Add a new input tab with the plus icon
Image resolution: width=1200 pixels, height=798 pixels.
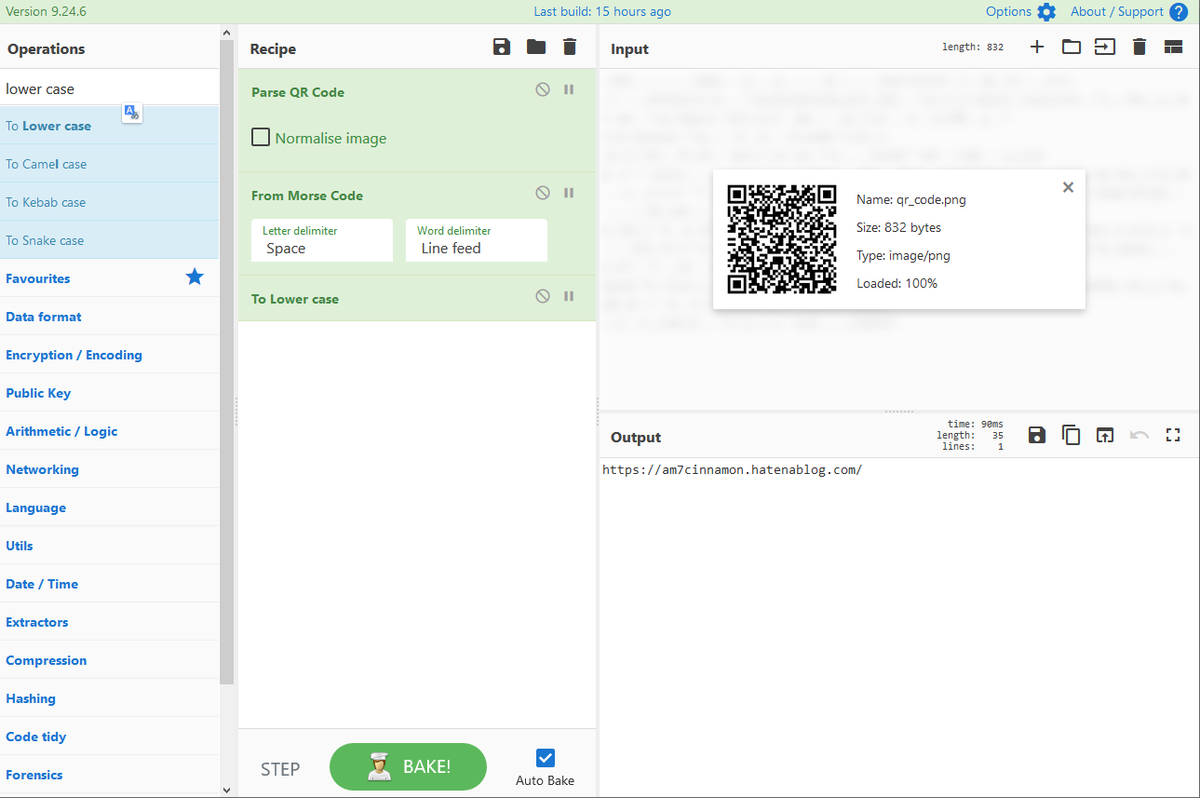tap(1037, 47)
